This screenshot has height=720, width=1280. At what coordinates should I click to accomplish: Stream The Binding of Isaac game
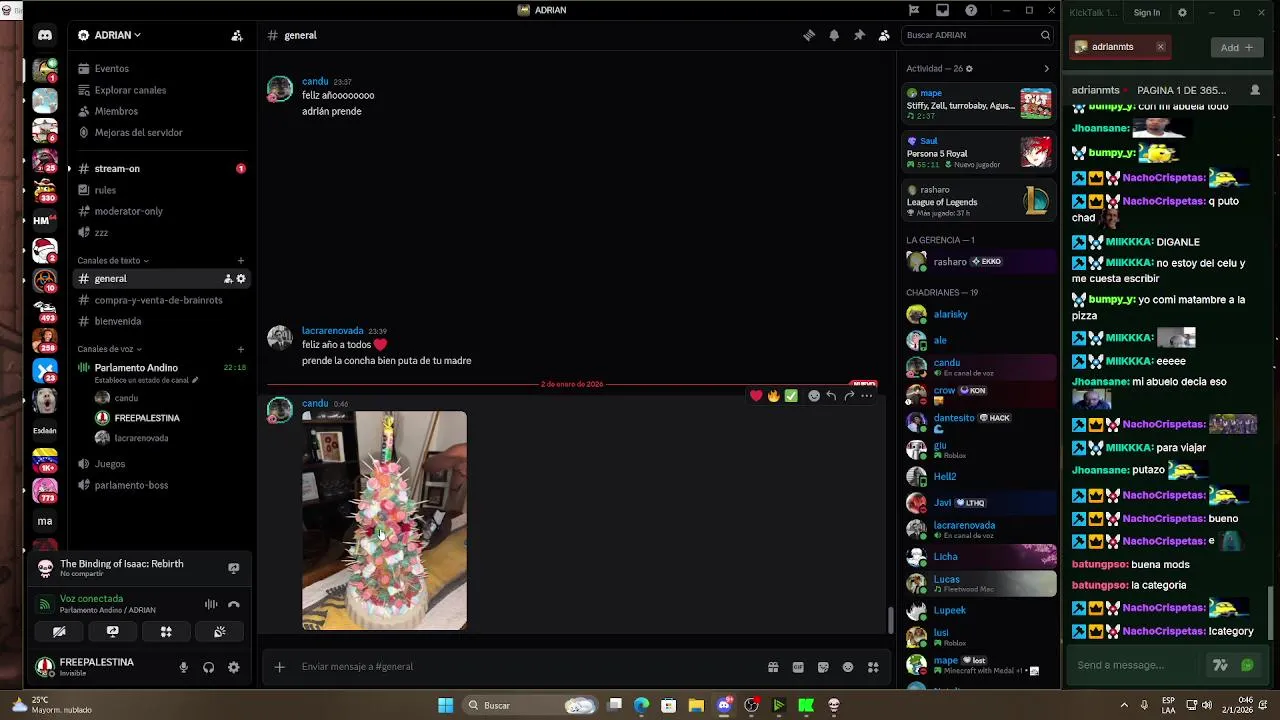coord(234,568)
